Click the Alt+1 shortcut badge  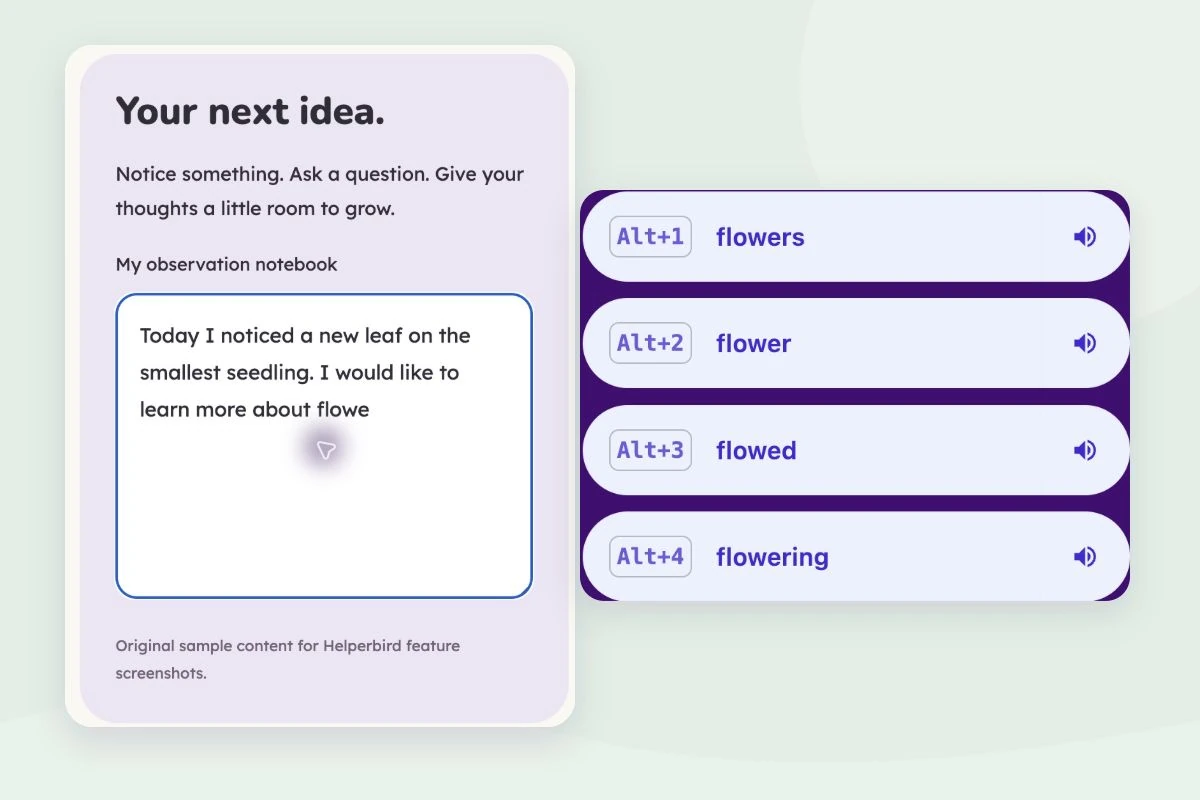pyautogui.click(x=650, y=237)
